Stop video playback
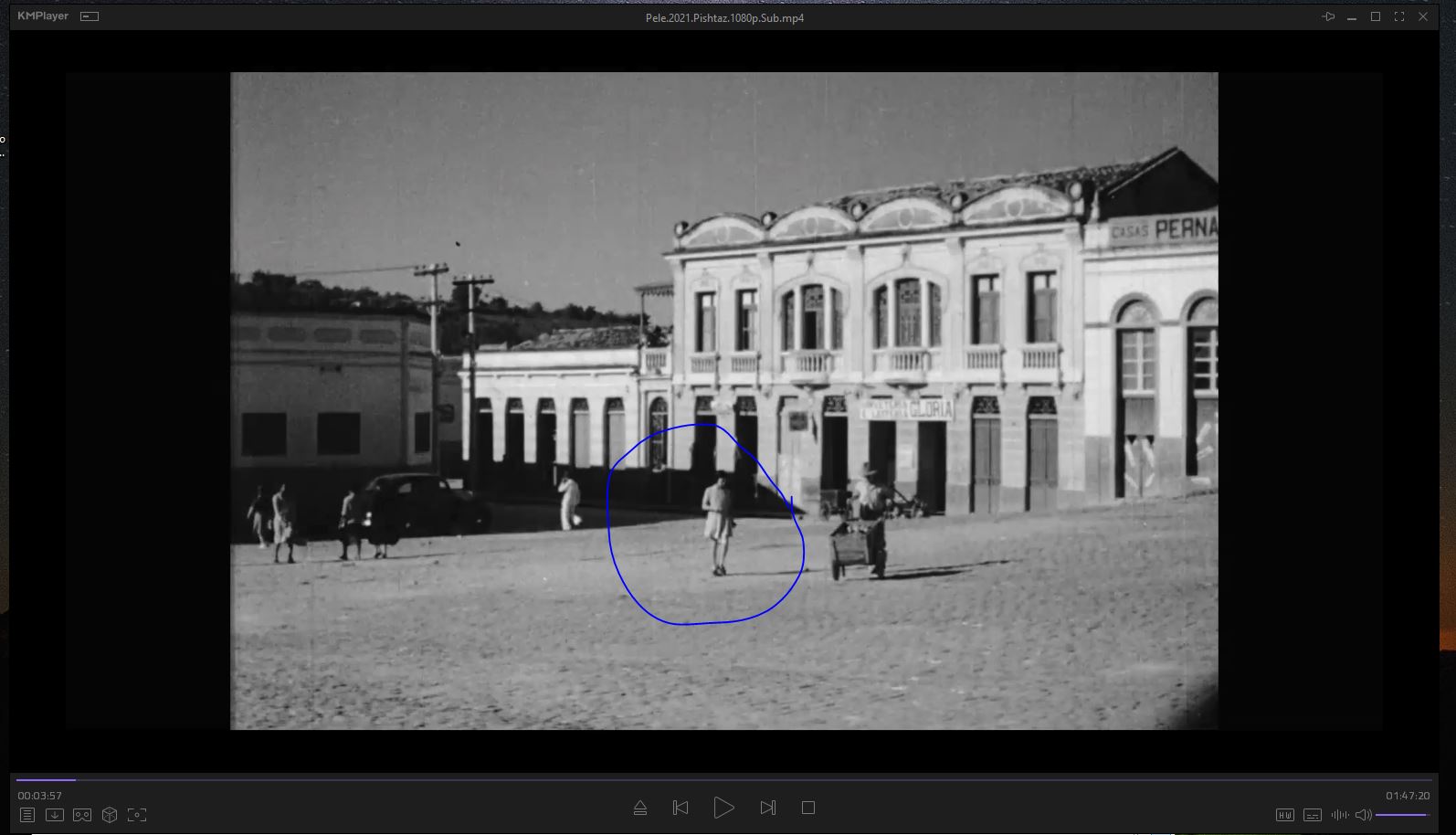This screenshot has height=835, width=1456. coord(808,808)
